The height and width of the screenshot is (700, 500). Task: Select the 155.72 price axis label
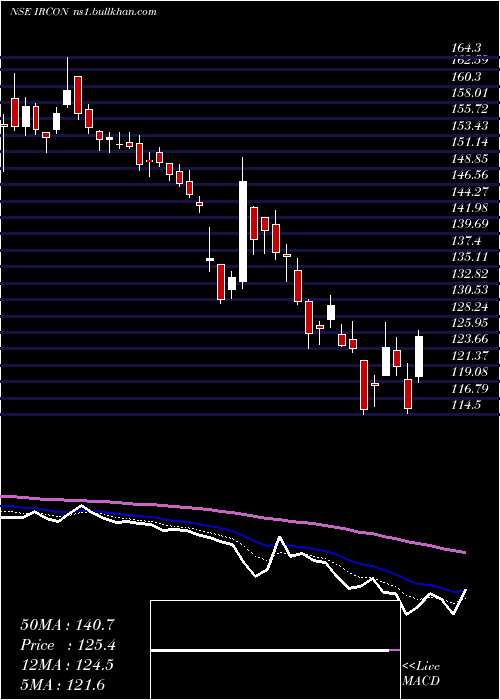click(470, 110)
